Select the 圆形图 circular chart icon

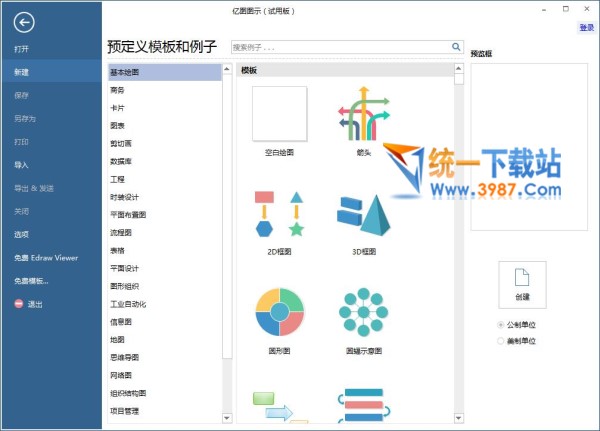(x=279, y=312)
